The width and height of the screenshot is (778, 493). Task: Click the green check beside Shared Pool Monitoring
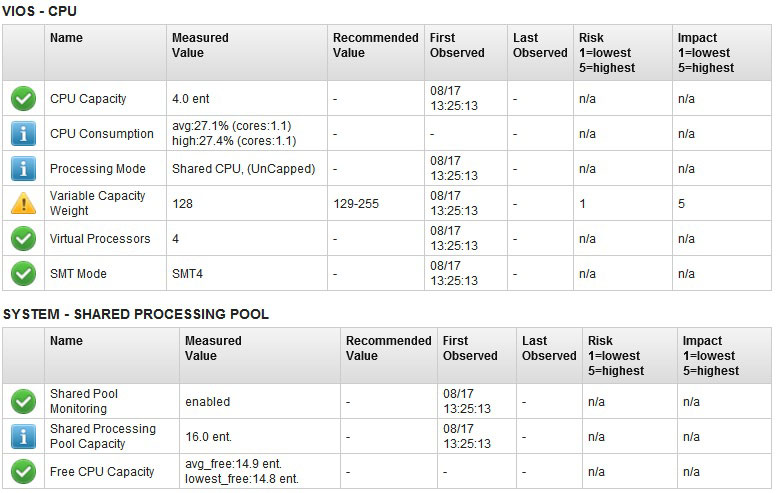tap(23, 401)
